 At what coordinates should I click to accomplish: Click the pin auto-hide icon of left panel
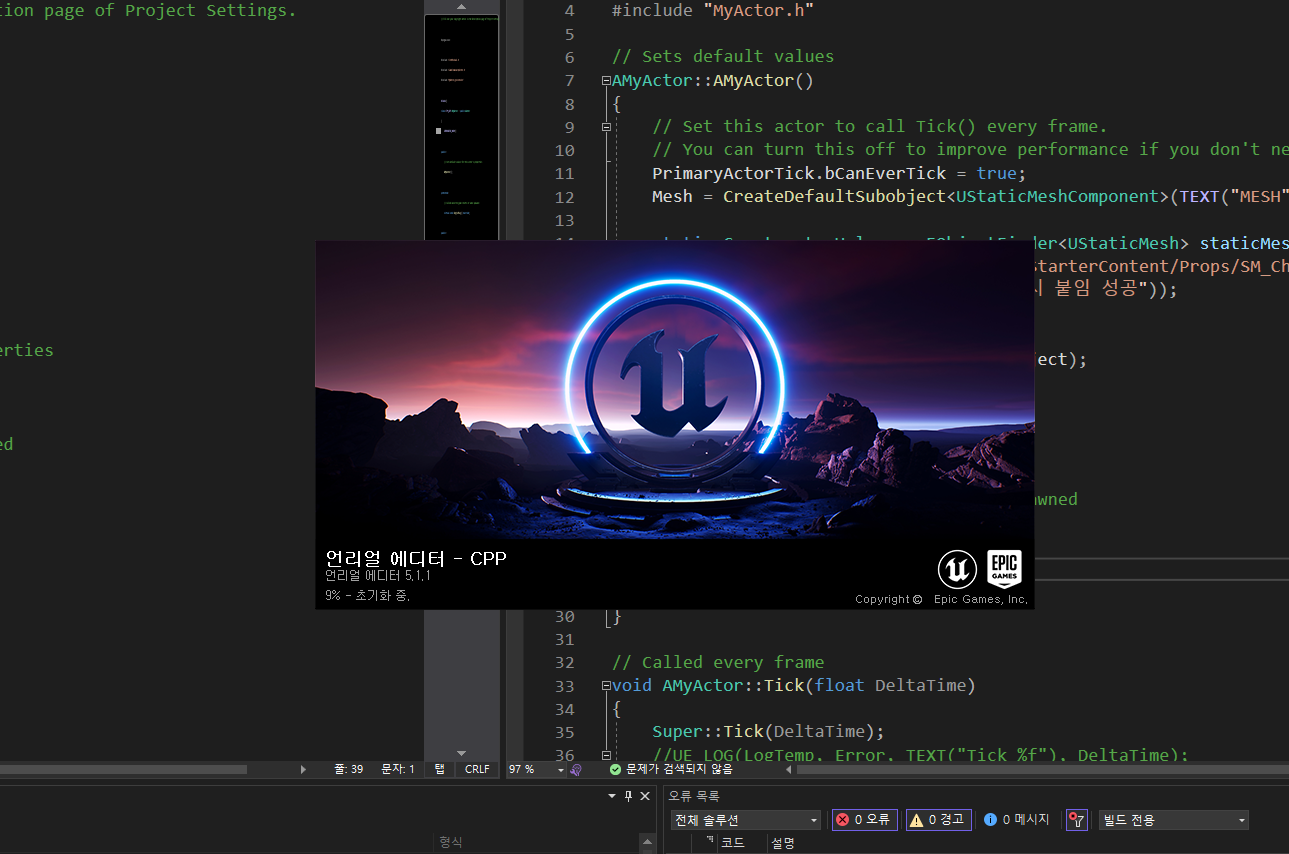point(628,796)
